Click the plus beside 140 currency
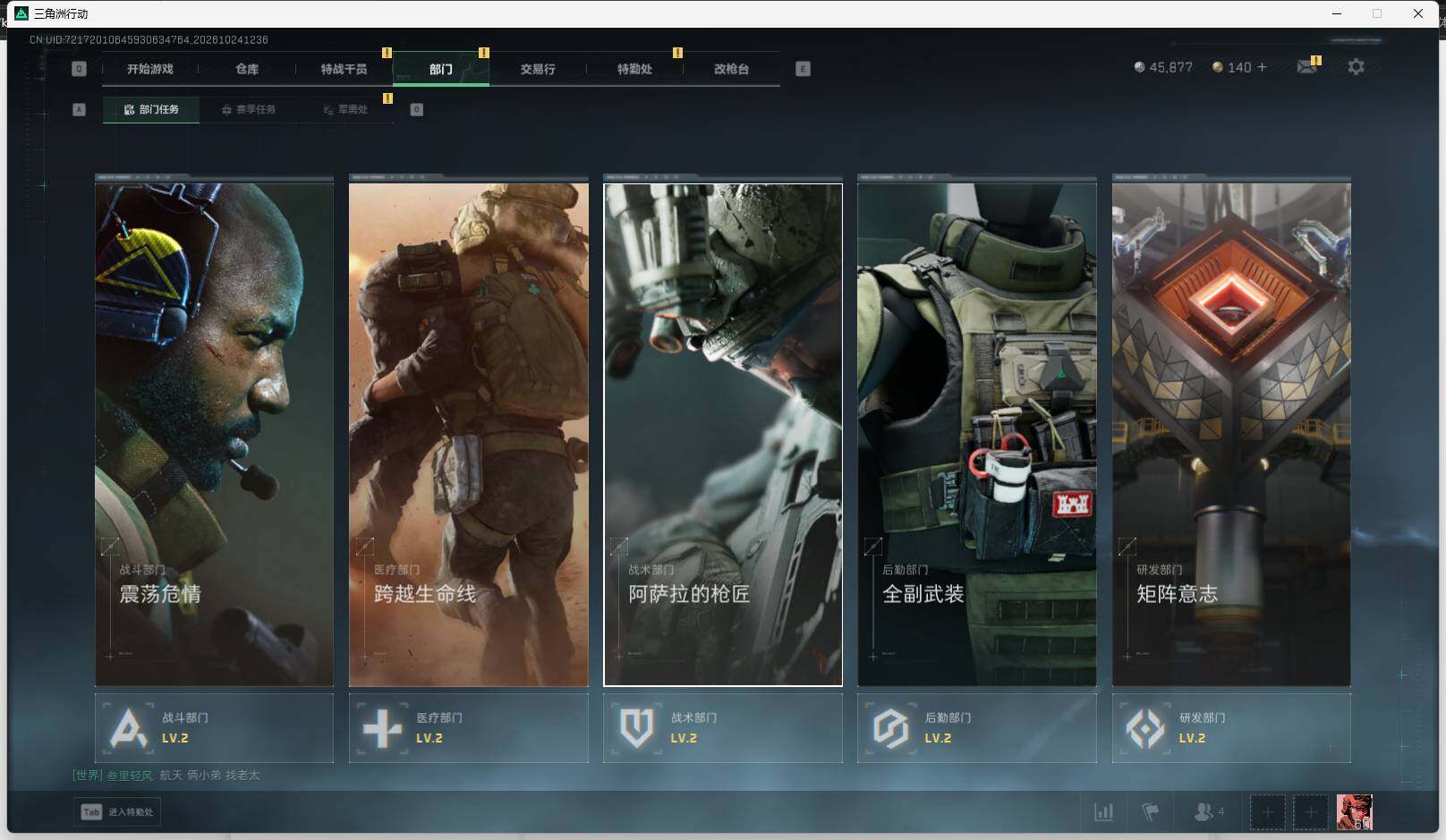1446x840 pixels. pyautogui.click(x=1263, y=67)
